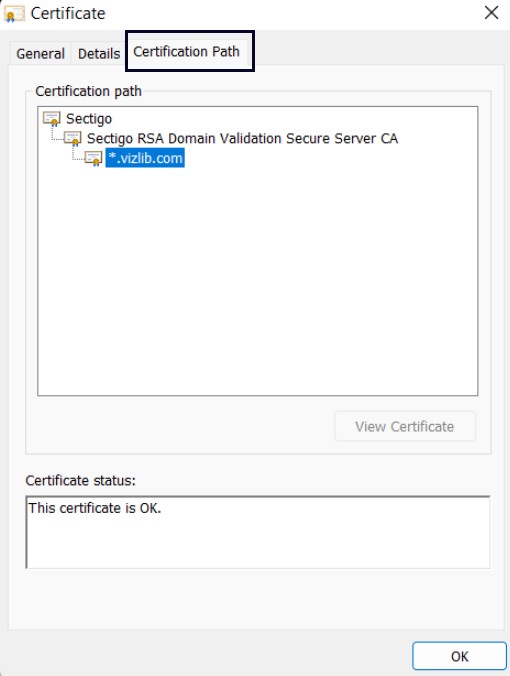Click the tree connector line before *.vizlib.com
The height and width of the screenshot is (676, 510).
[78, 155]
